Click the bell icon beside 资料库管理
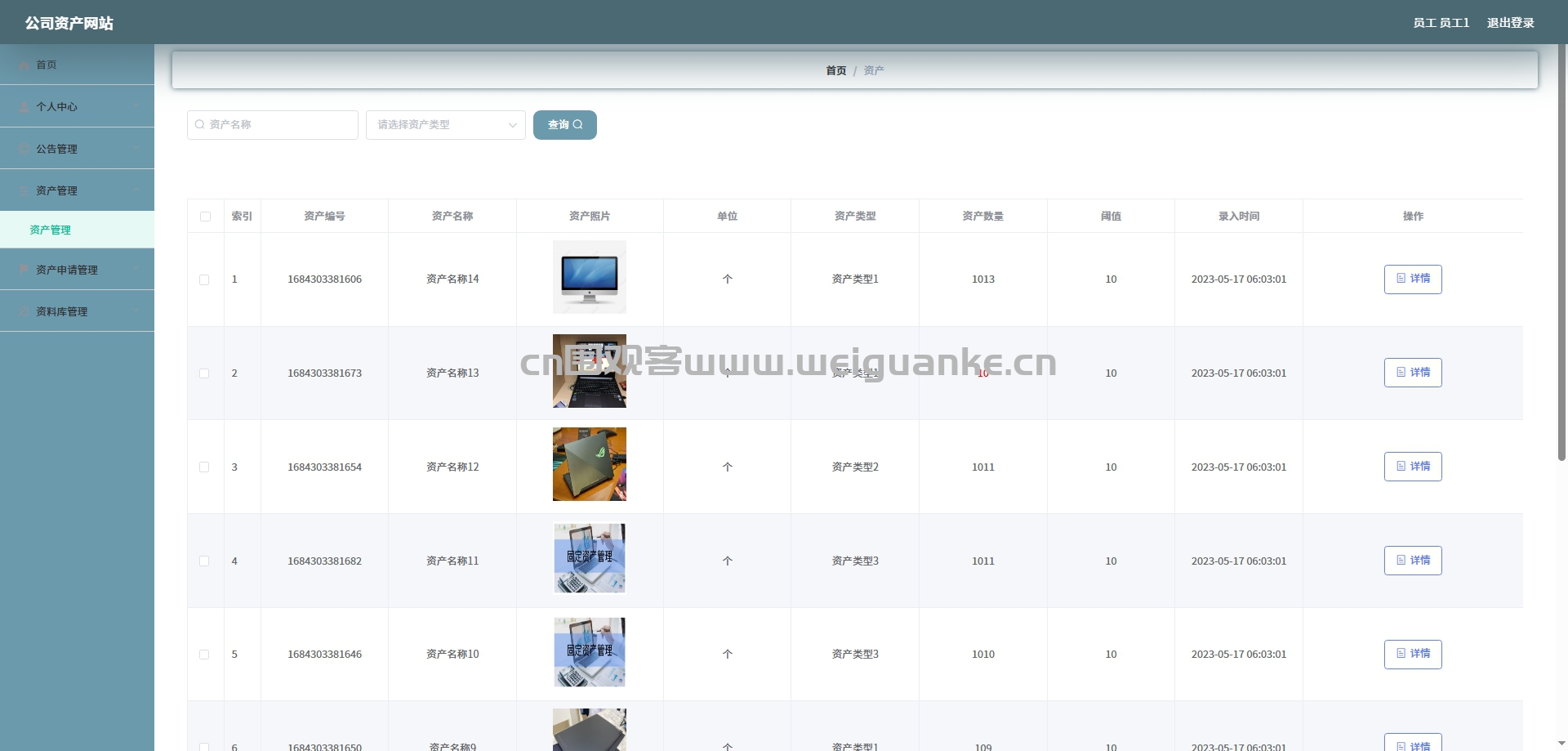 point(24,311)
